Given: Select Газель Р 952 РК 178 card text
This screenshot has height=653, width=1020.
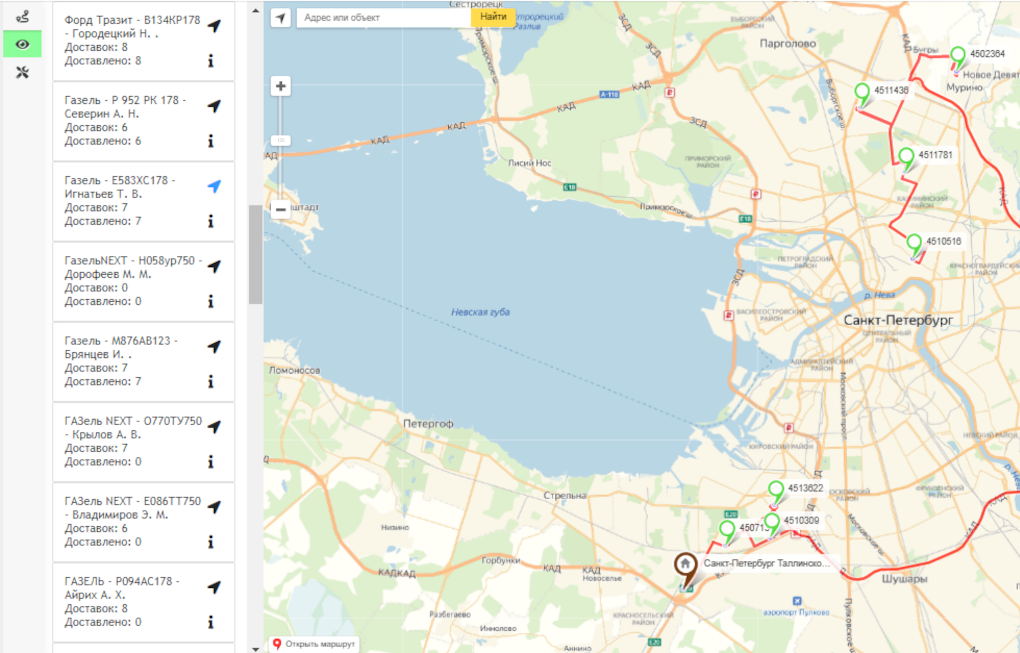Looking at the screenshot, I should click(125, 120).
